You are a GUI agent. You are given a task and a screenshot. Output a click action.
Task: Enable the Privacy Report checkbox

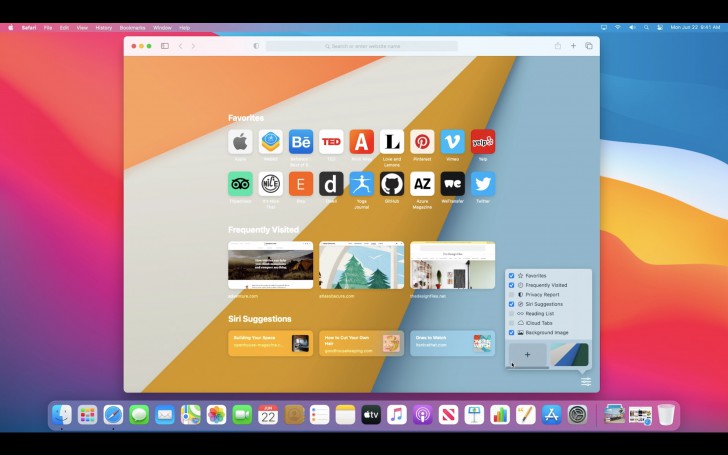pos(511,294)
